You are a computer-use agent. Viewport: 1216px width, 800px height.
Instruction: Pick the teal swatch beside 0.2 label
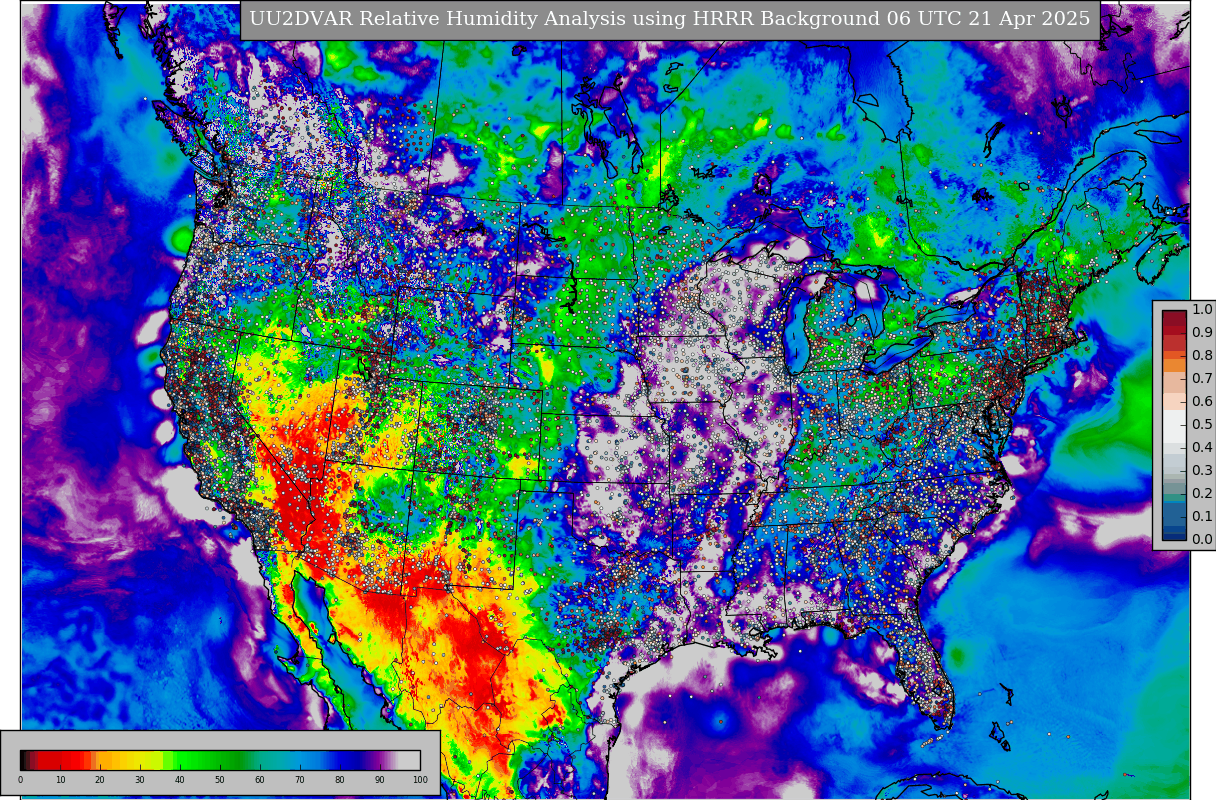coord(1174,497)
